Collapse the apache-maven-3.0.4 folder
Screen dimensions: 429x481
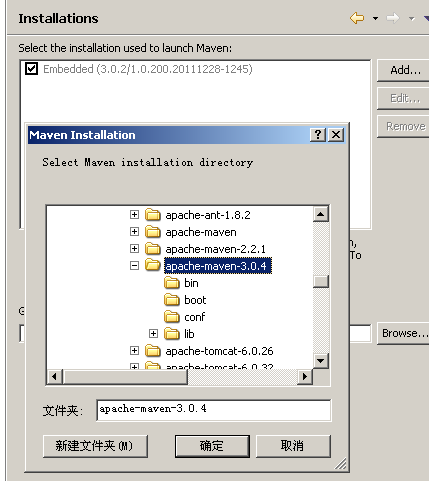pos(134,266)
